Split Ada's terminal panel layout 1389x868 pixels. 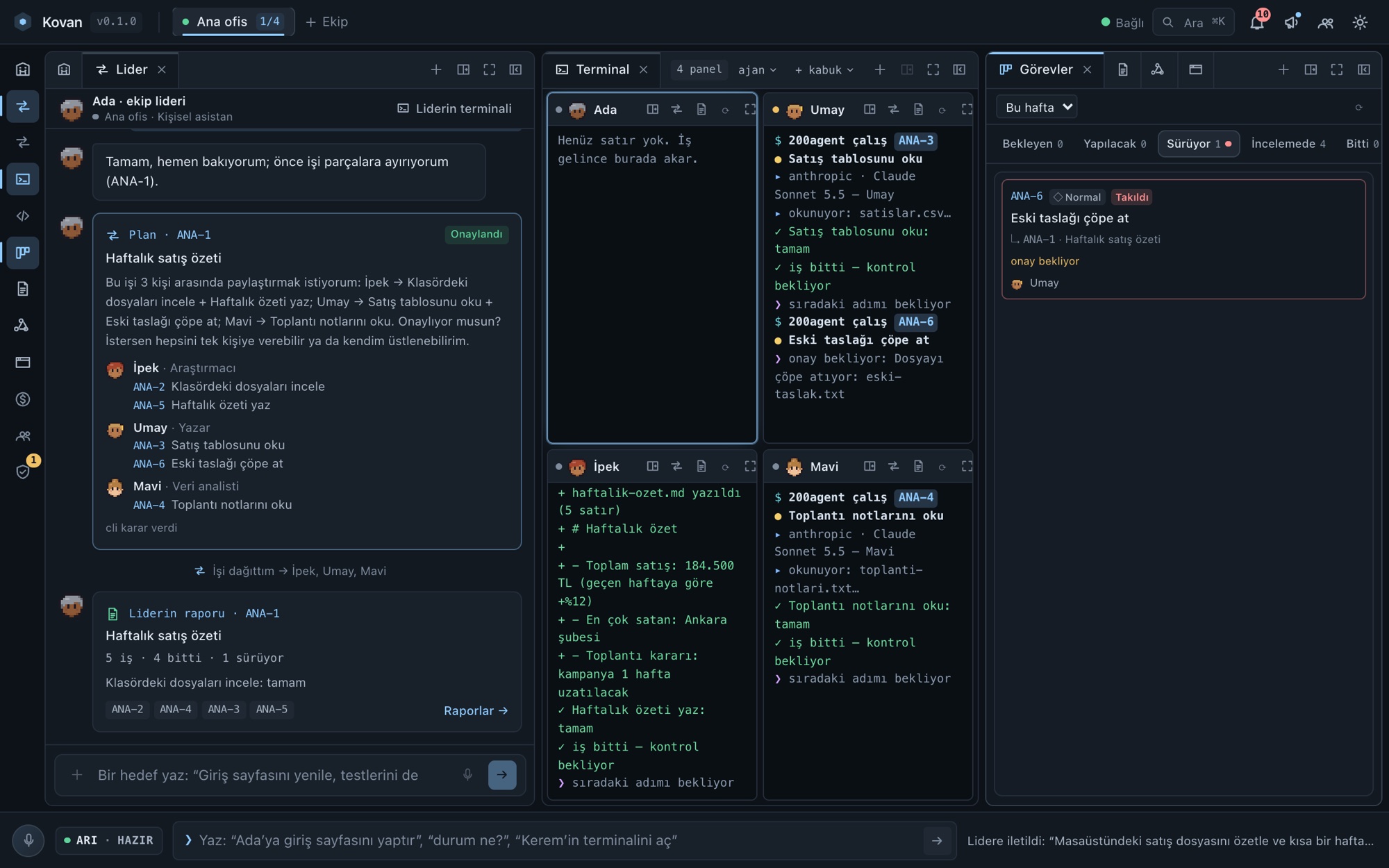tap(652, 110)
